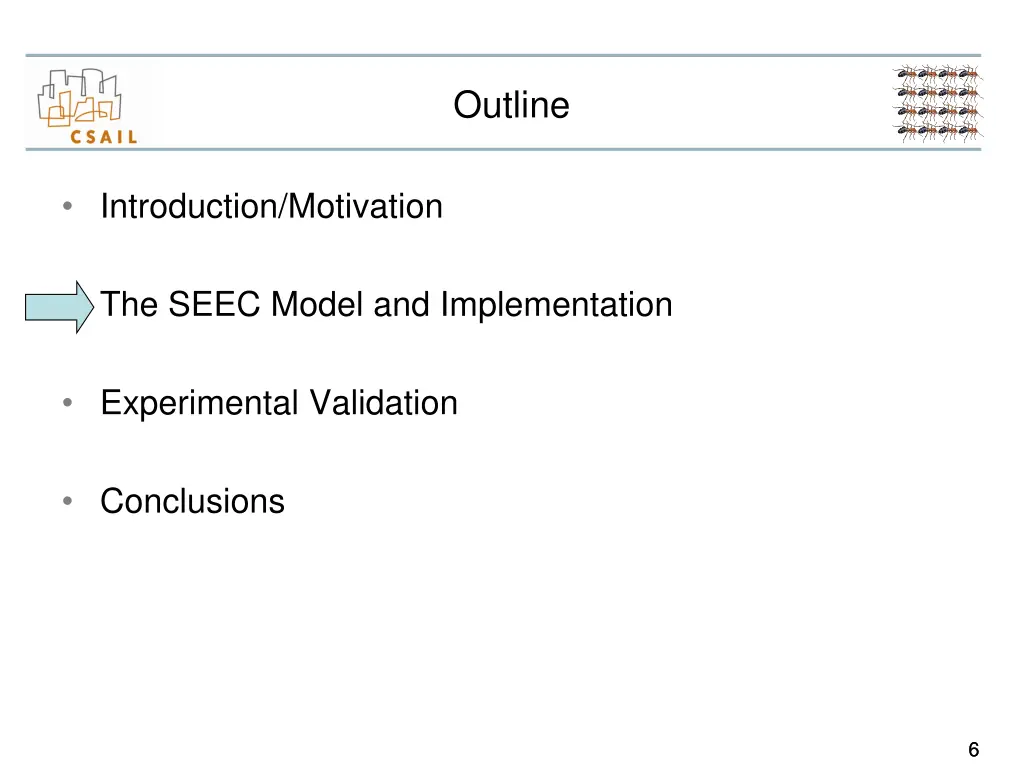The width and height of the screenshot is (1024, 768).
Task: Click the bullet before Experimental Validation
Action: pos(67,402)
